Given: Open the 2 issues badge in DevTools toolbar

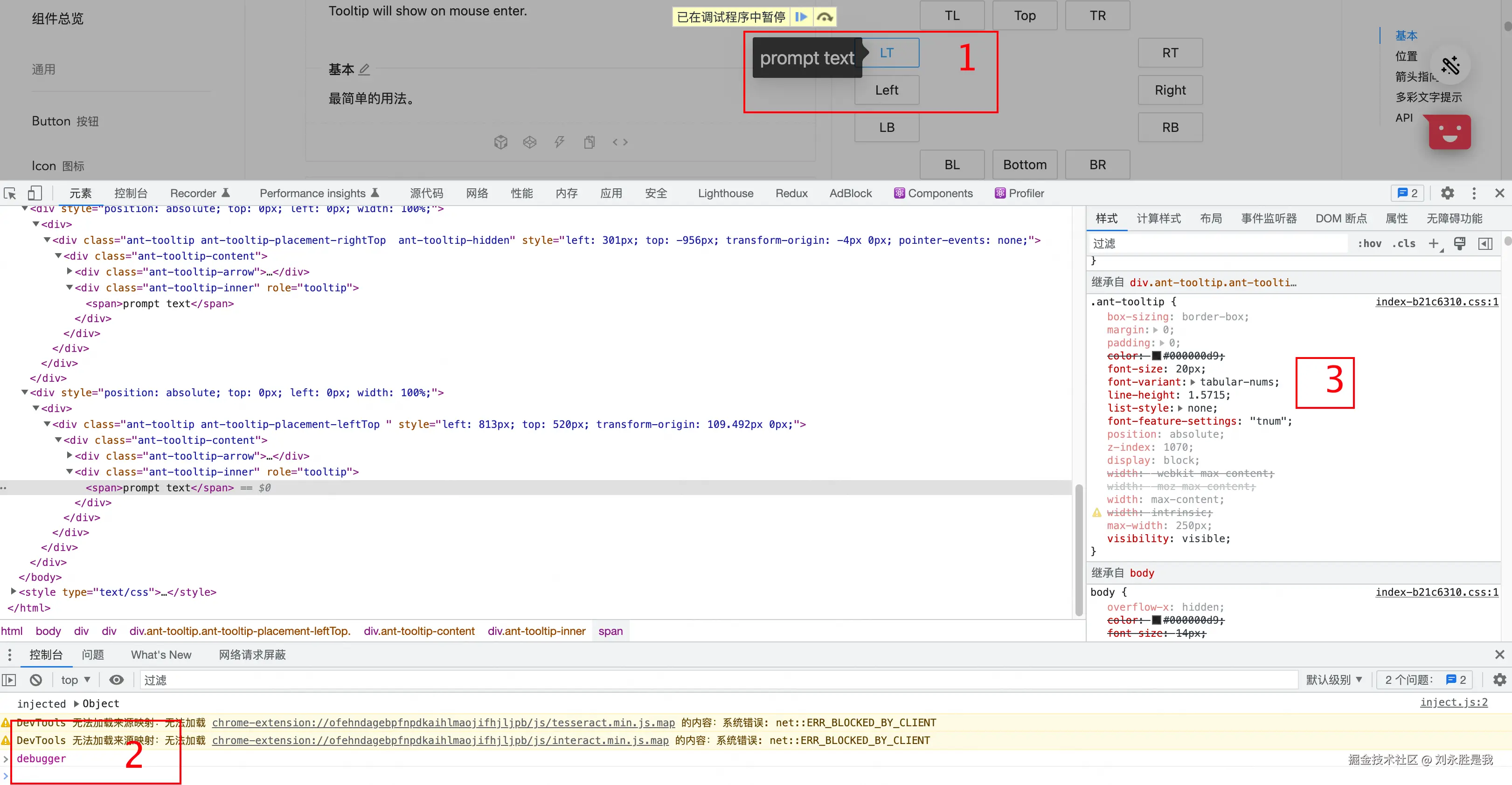Looking at the screenshot, I should 1407,193.
